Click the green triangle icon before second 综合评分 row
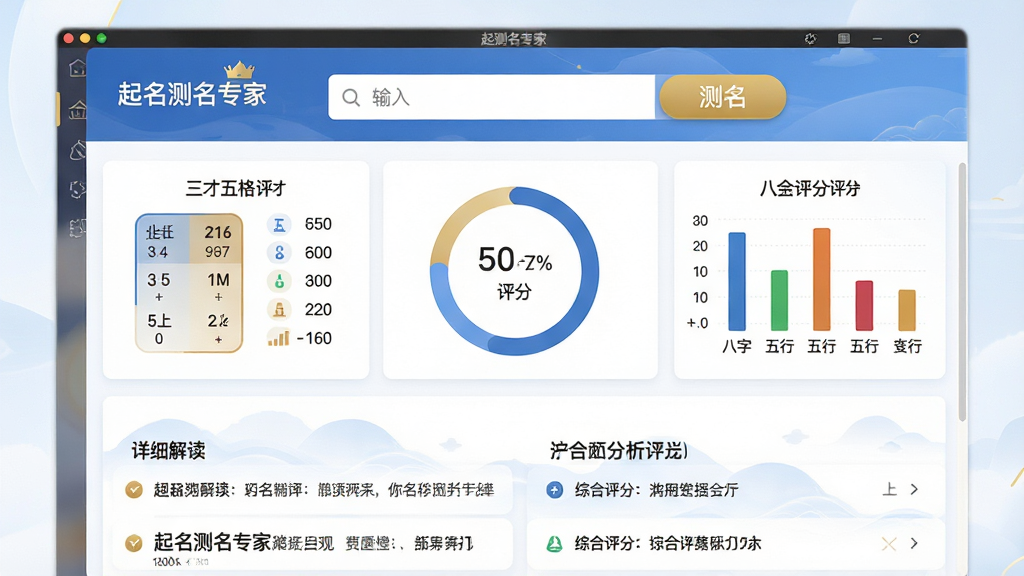Screen dimensions: 1024x576 (x=554, y=543)
